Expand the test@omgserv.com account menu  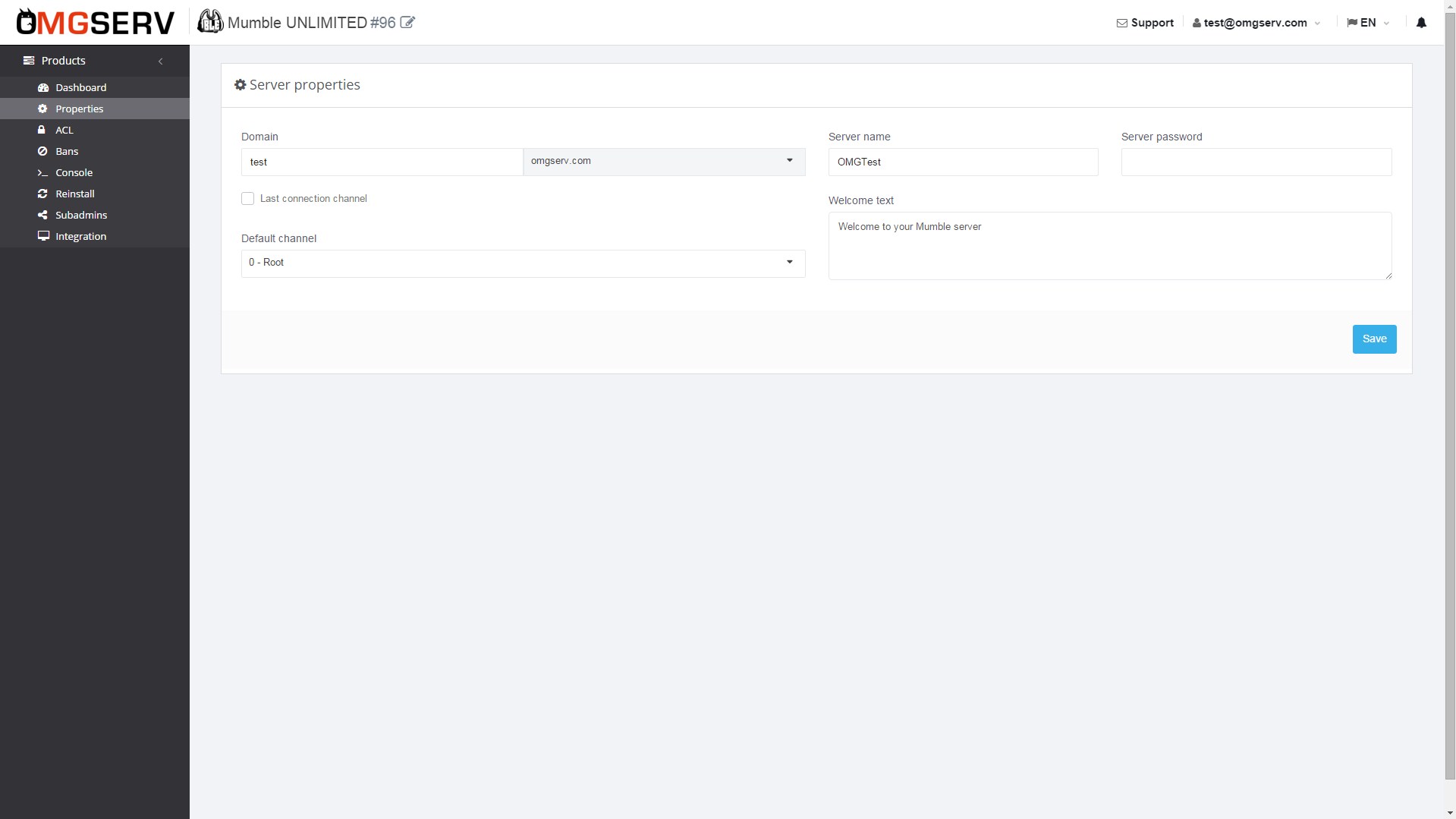[x=1256, y=23]
